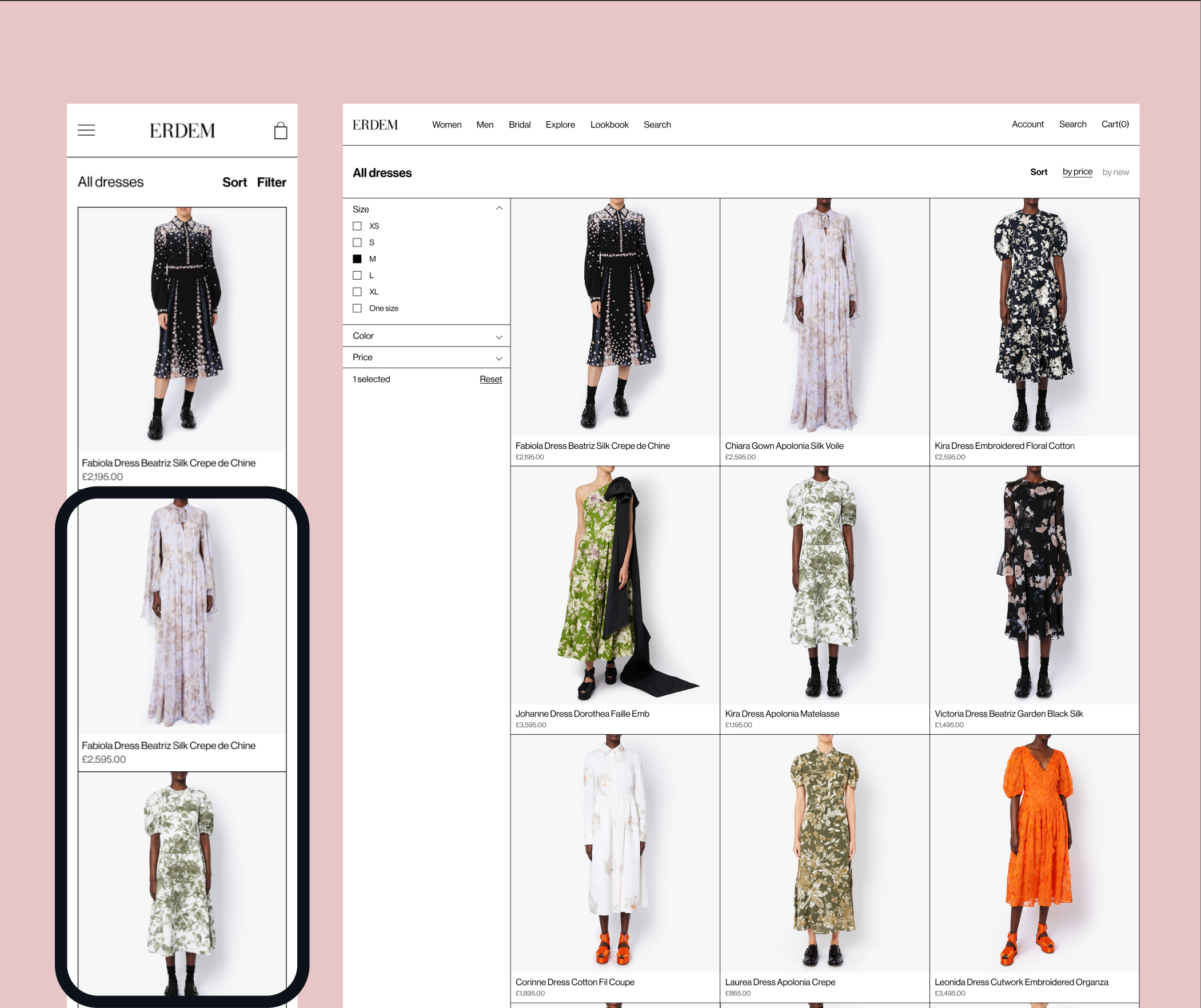Open the Women navigation menu
The width and height of the screenshot is (1201, 1008).
[446, 125]
